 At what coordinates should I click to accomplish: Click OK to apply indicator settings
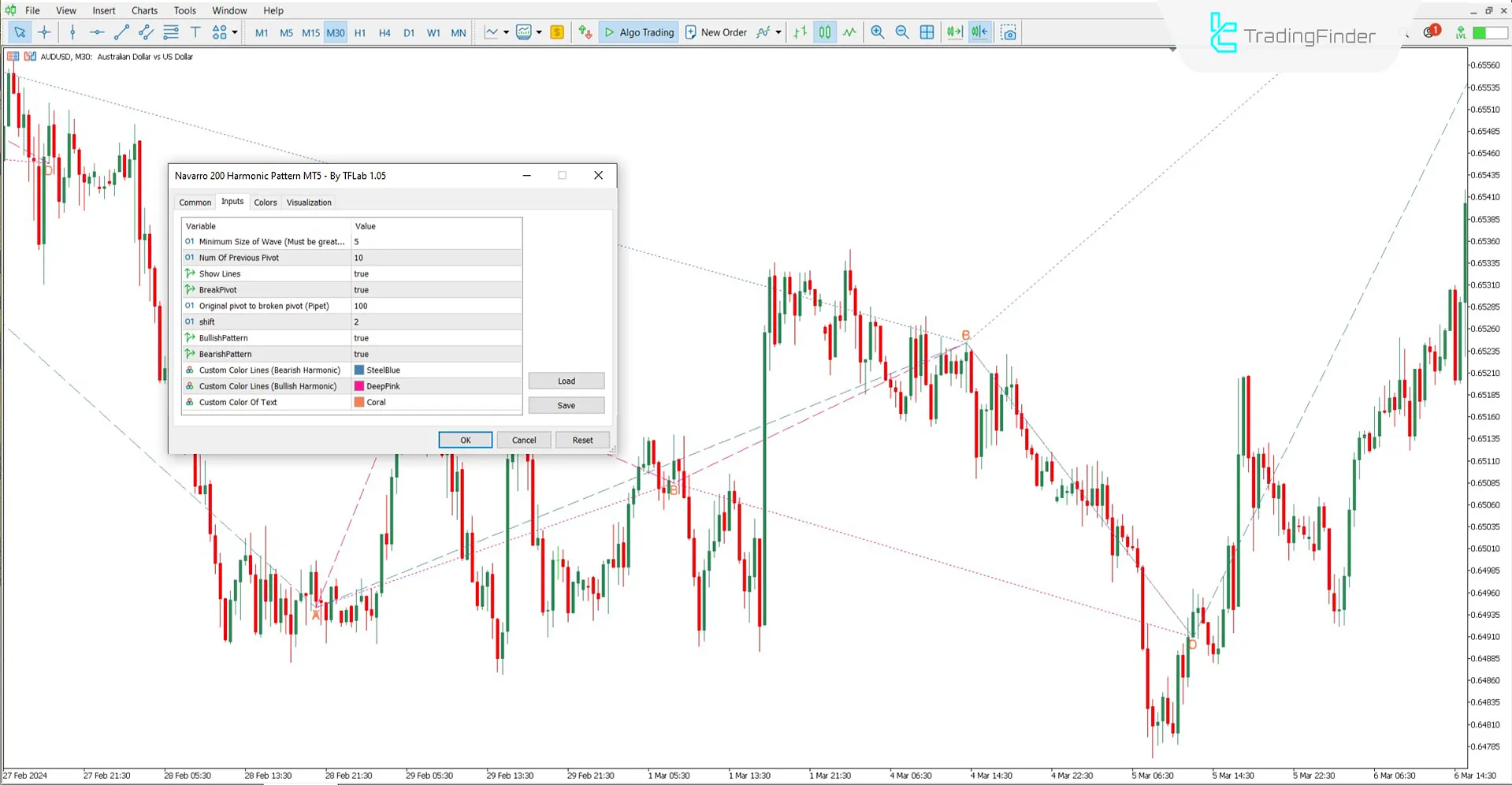(465, 440)
